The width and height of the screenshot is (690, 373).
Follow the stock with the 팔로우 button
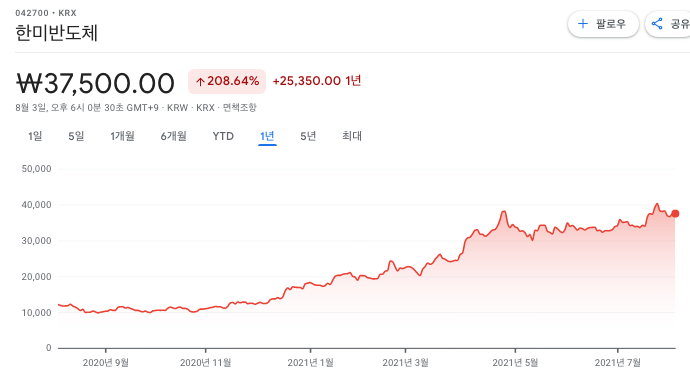coord(603,24)
